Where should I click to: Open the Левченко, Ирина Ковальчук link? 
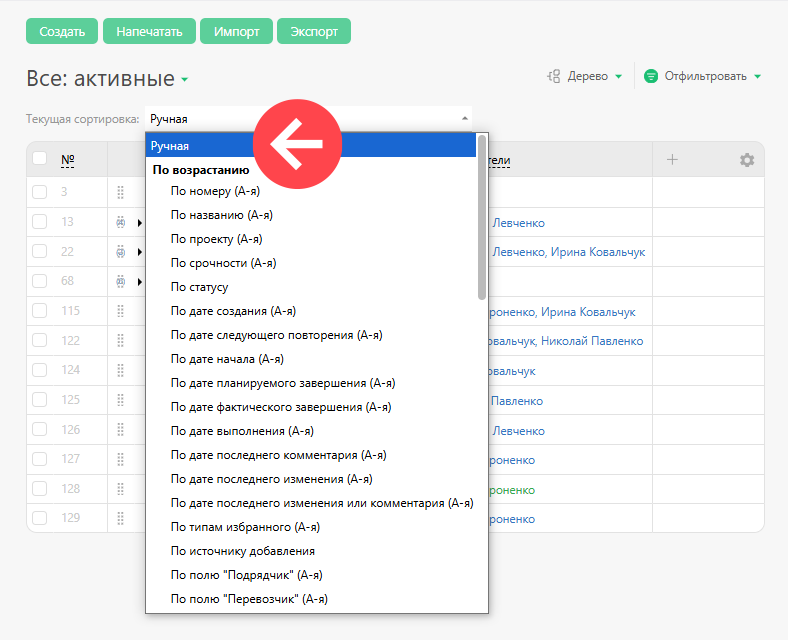tap(568, 252)
